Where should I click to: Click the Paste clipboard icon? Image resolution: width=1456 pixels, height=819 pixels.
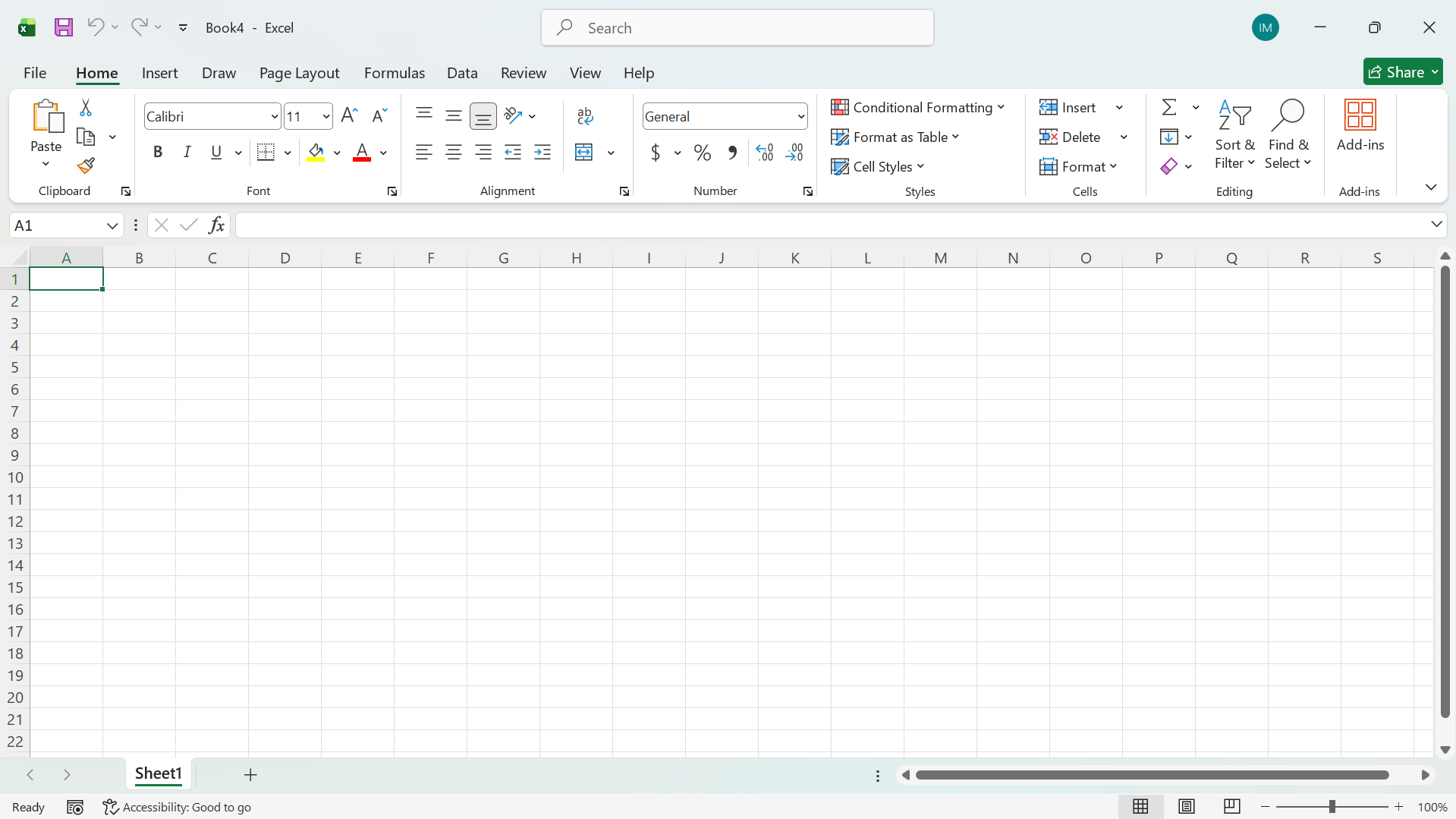pos(47,116)
